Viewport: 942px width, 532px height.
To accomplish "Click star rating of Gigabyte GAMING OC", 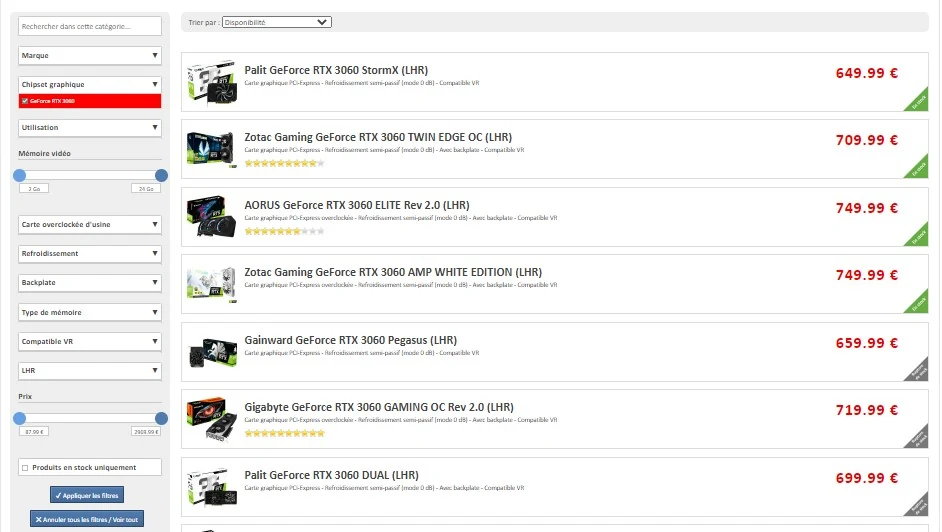I will 284,433.
